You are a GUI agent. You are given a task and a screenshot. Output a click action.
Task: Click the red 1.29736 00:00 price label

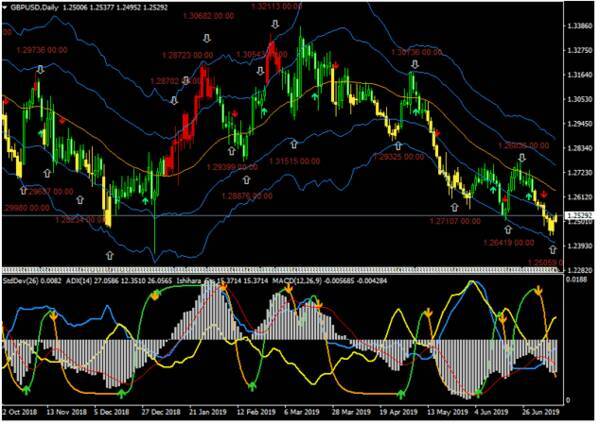42,50
